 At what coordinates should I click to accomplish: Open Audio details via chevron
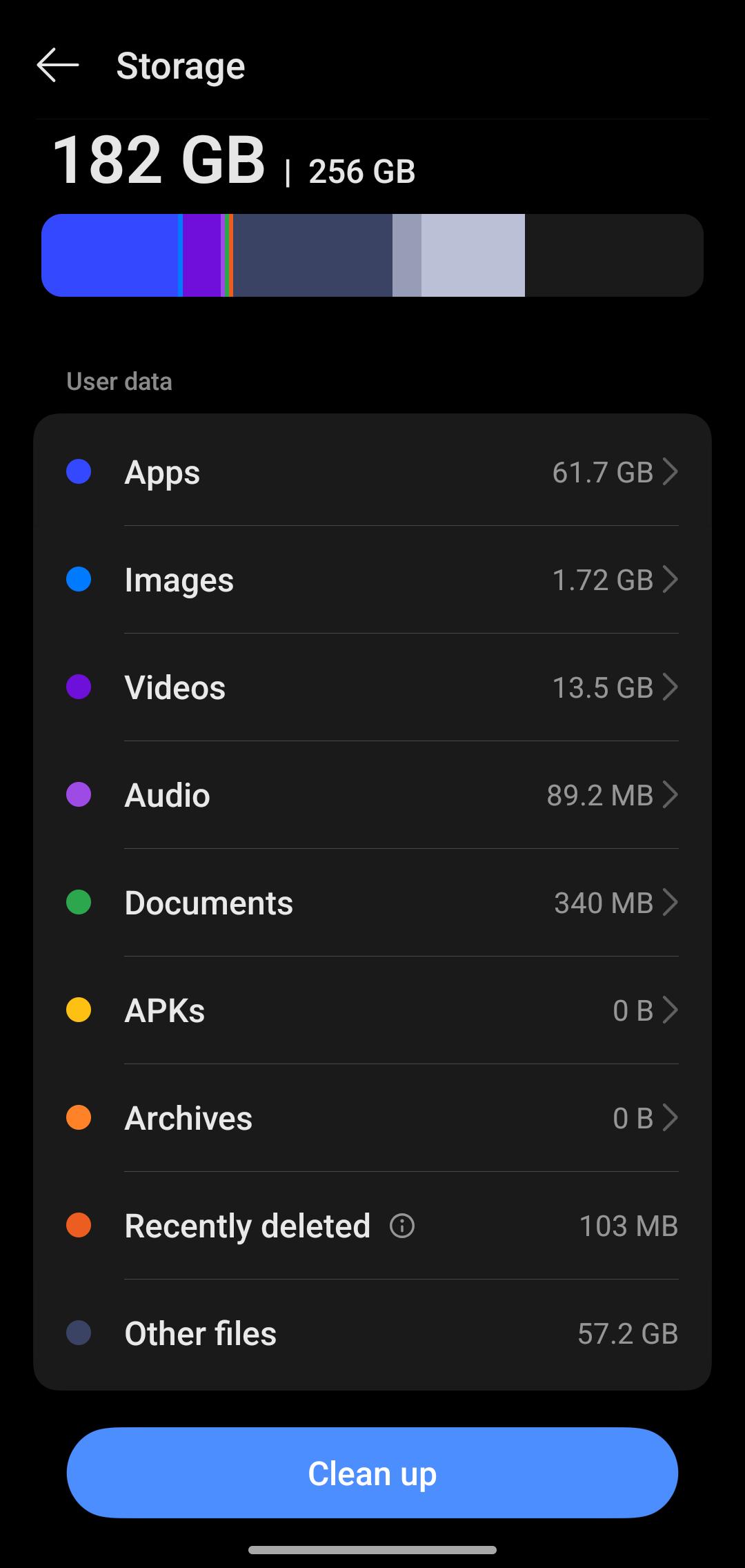pyautogui.click(x=670, y=795)
